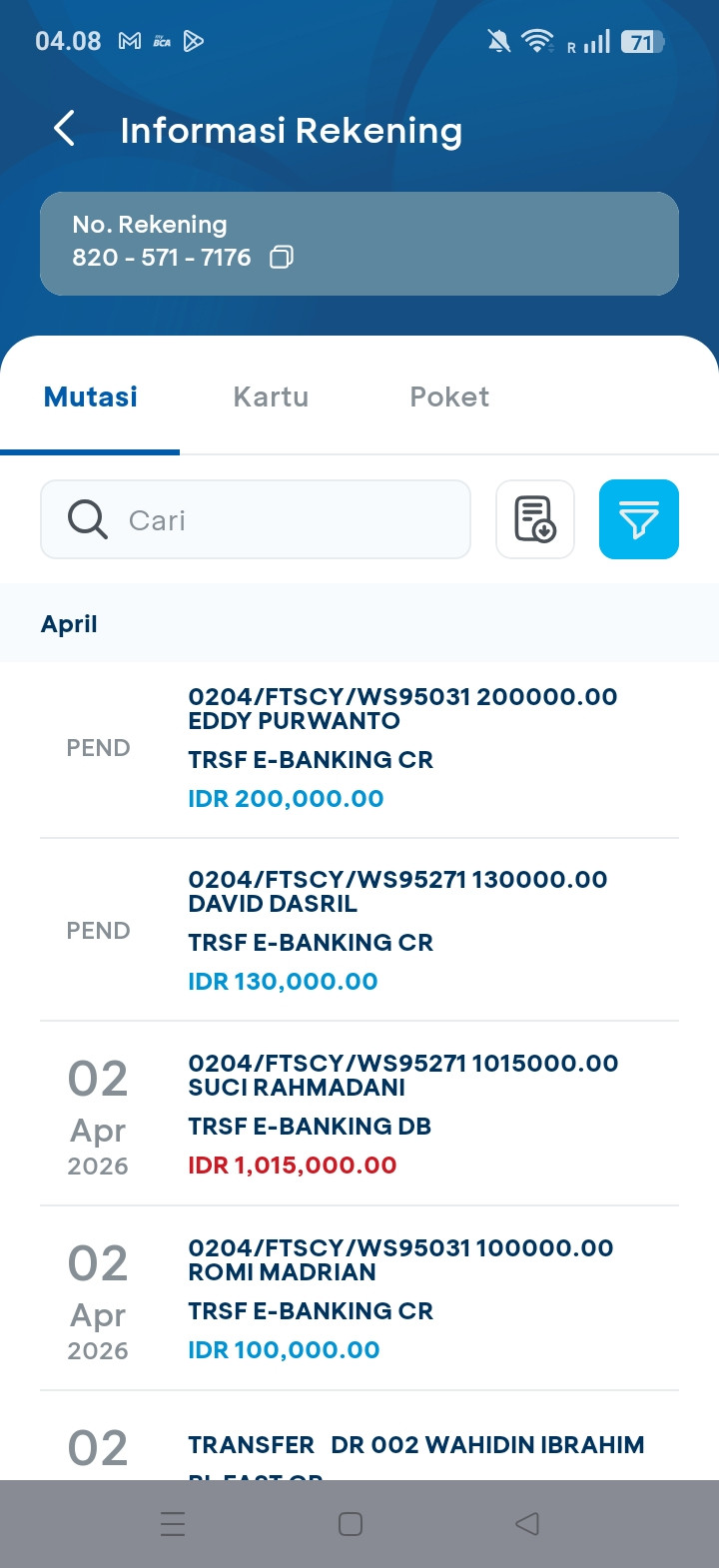Tap the Android back triangle button
Screen dimensions: 719x1568
pyautogui.click(x=527, y=1524)
